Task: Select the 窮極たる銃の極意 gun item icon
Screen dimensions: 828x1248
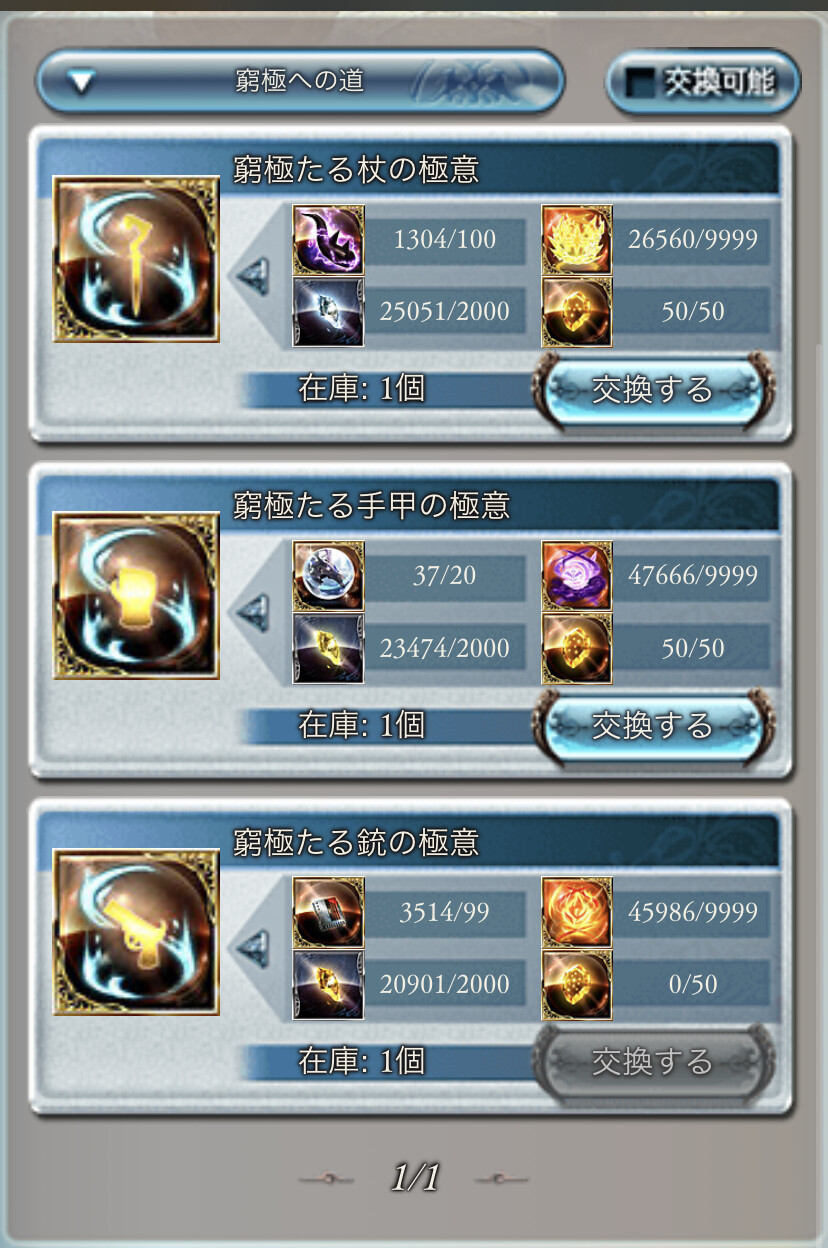Action: pyautogui.click(x=136, y=932)
